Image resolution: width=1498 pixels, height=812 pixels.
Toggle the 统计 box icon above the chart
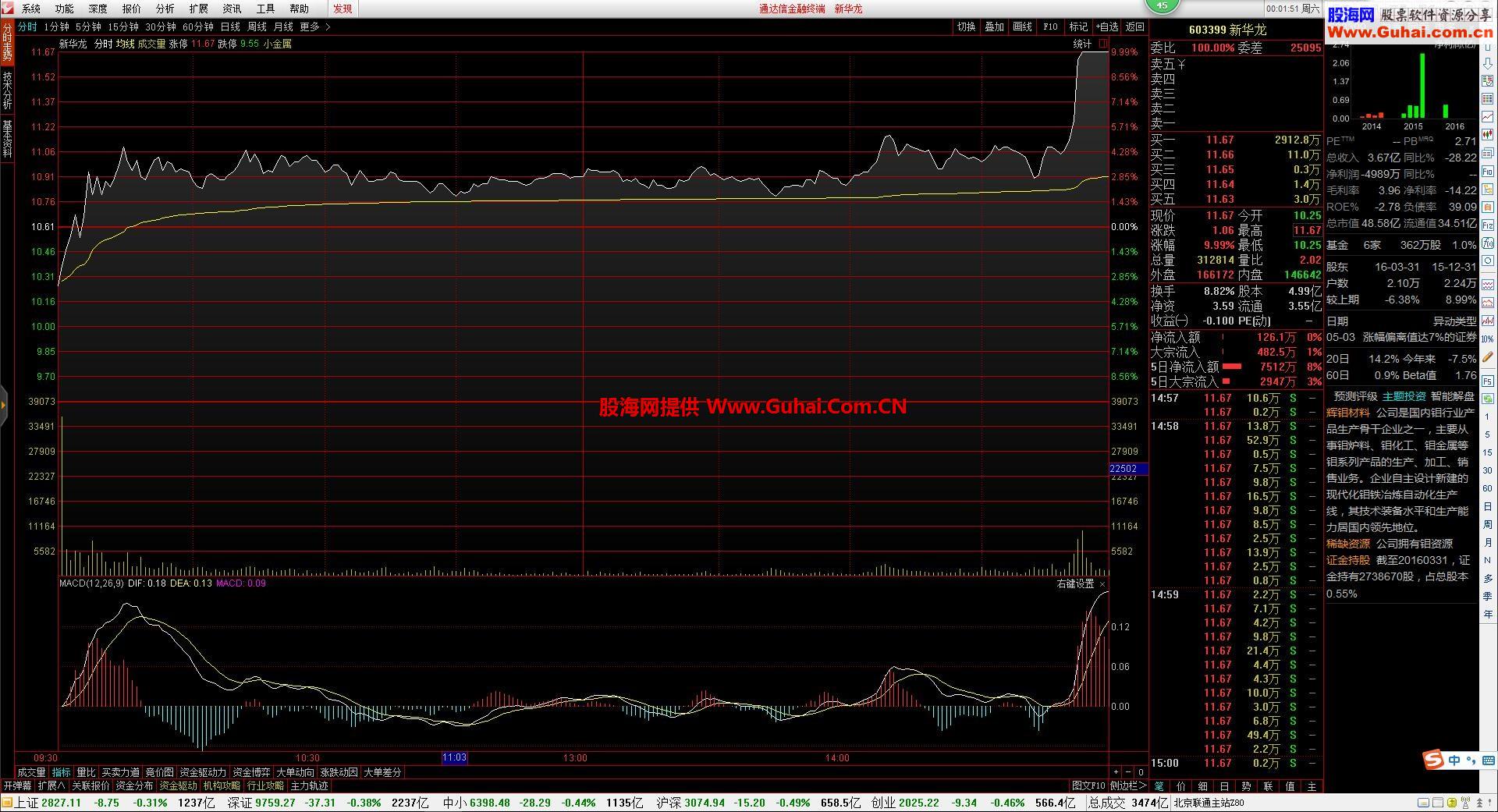coord(1103,44)
